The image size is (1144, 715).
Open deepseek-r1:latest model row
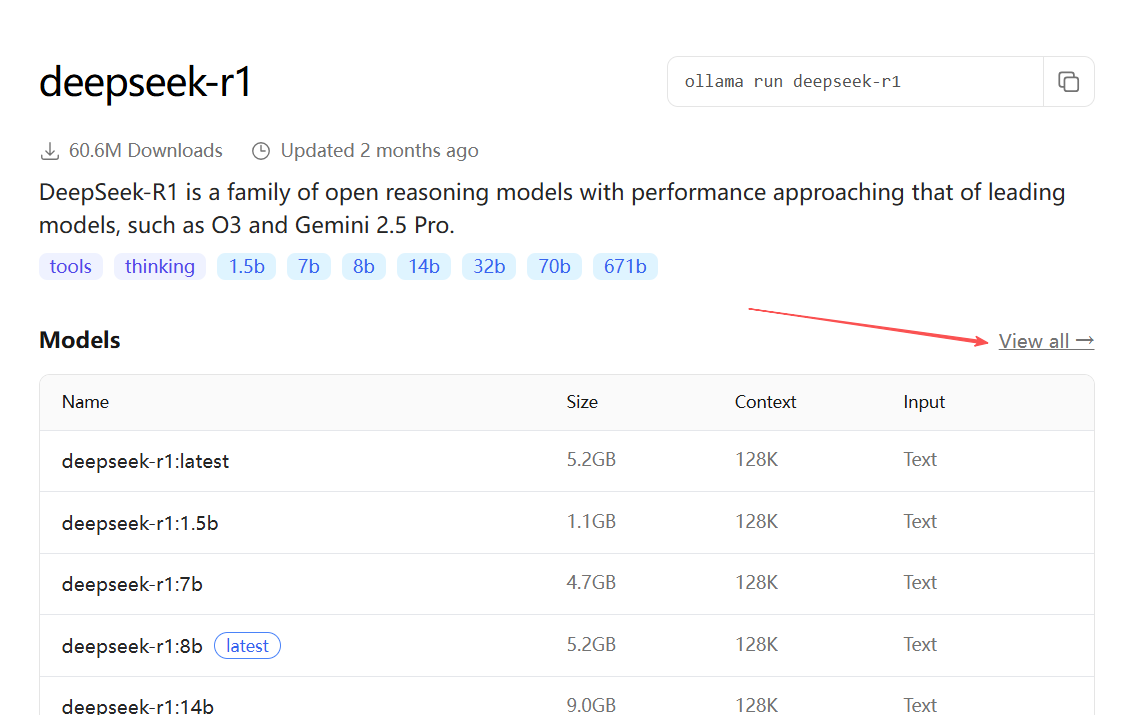[x=567, y=461]
